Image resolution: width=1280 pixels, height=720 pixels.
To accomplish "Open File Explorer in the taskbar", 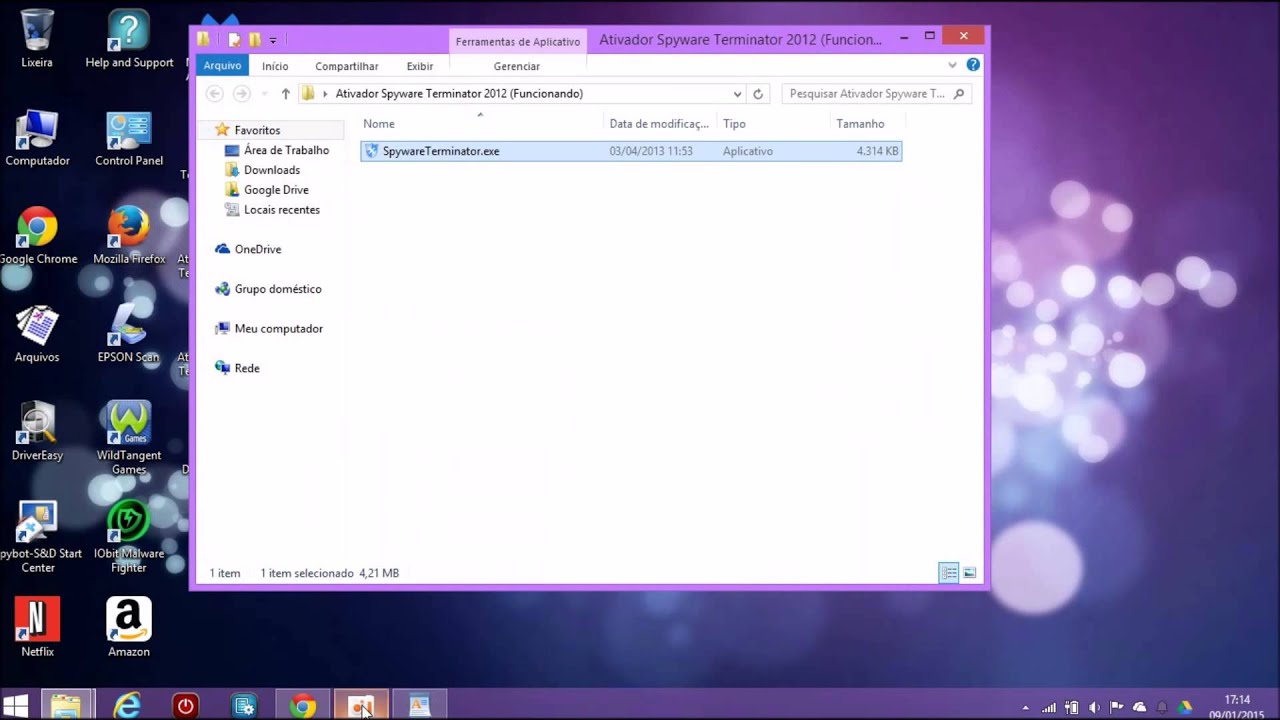I will (66, 706).
